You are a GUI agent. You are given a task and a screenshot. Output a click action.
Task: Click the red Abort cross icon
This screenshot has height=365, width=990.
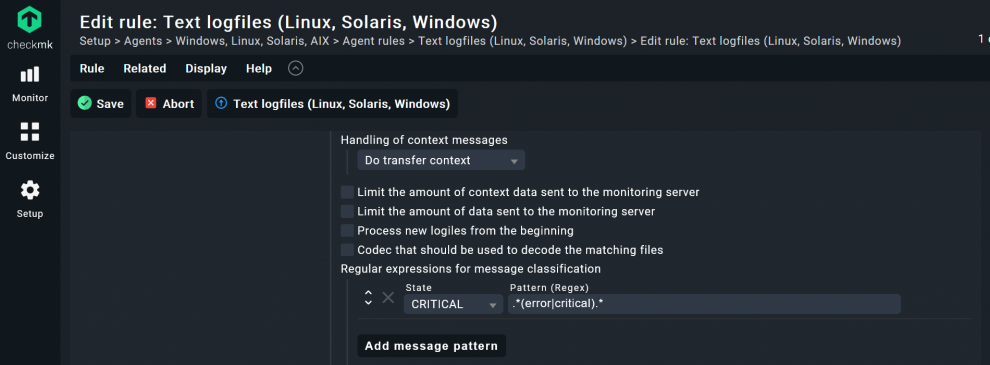click(x=150, y=103)
